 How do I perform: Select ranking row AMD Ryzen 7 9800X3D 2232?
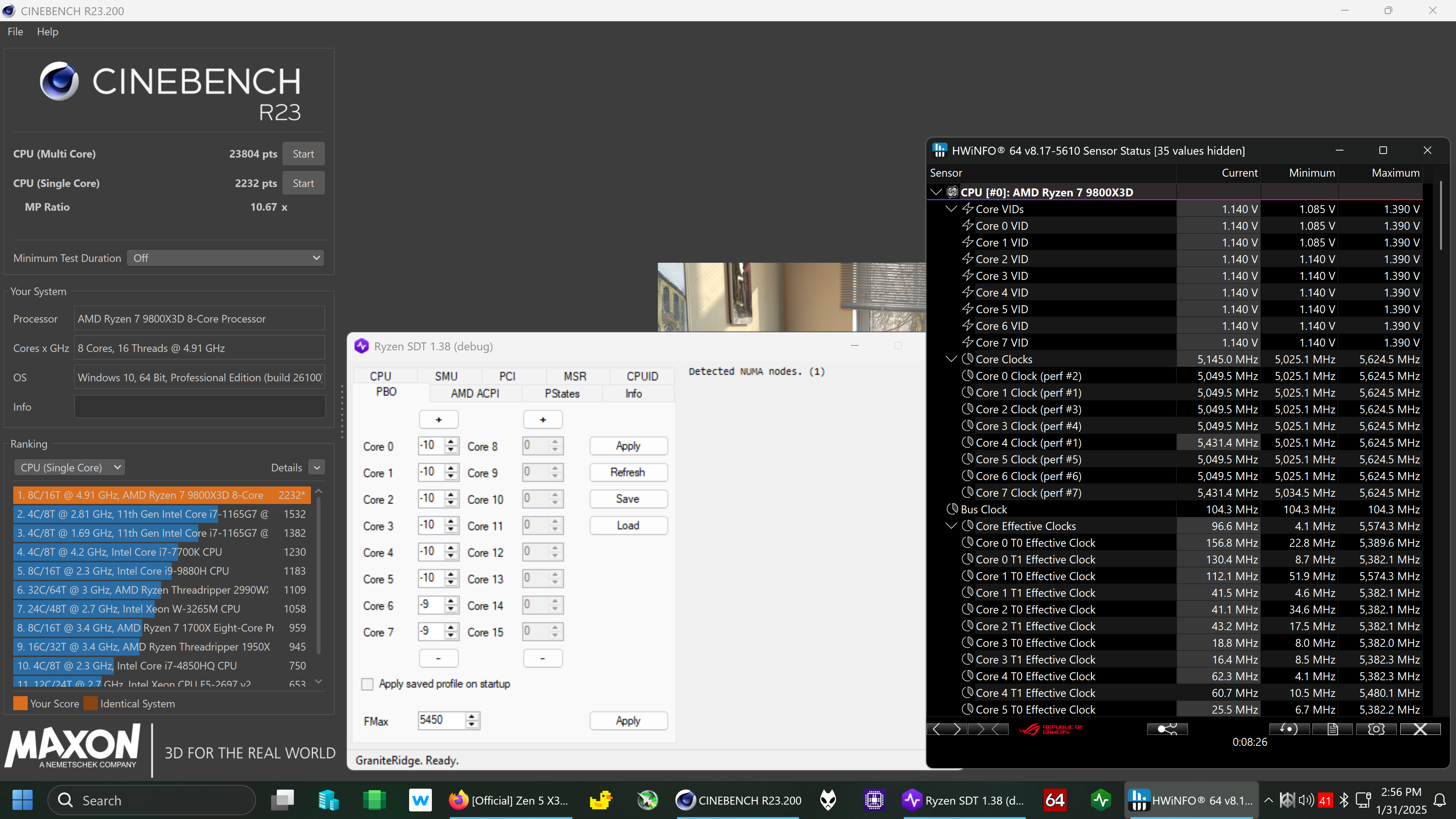coord(162,494)
